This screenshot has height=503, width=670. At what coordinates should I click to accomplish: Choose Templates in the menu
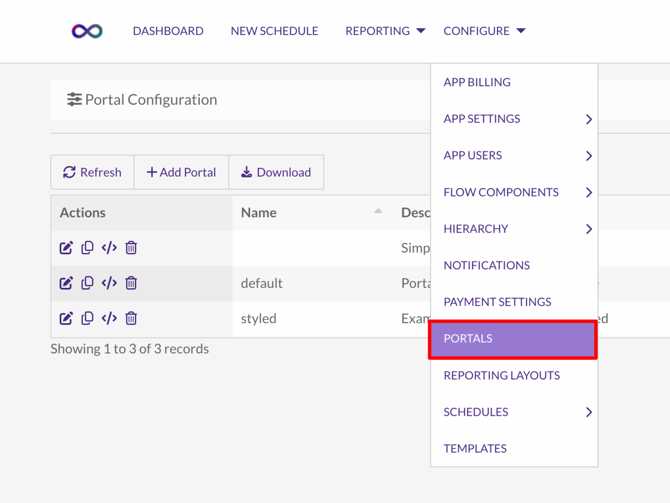[x=475, y=448]
